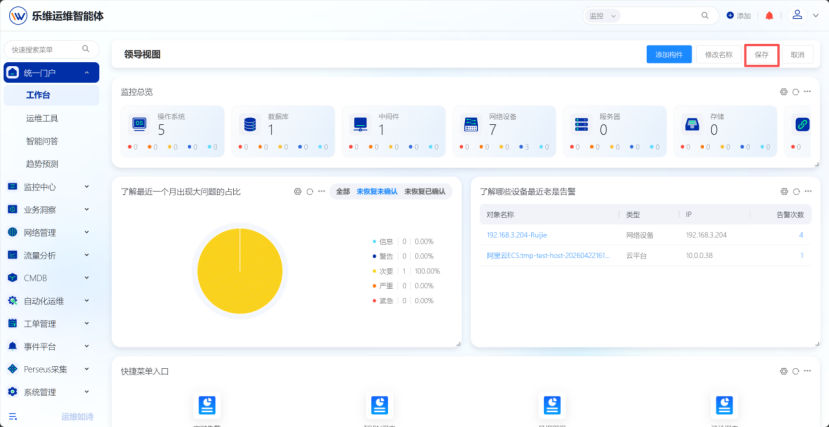Expand the 监控中心 chevron

point(87,187)
